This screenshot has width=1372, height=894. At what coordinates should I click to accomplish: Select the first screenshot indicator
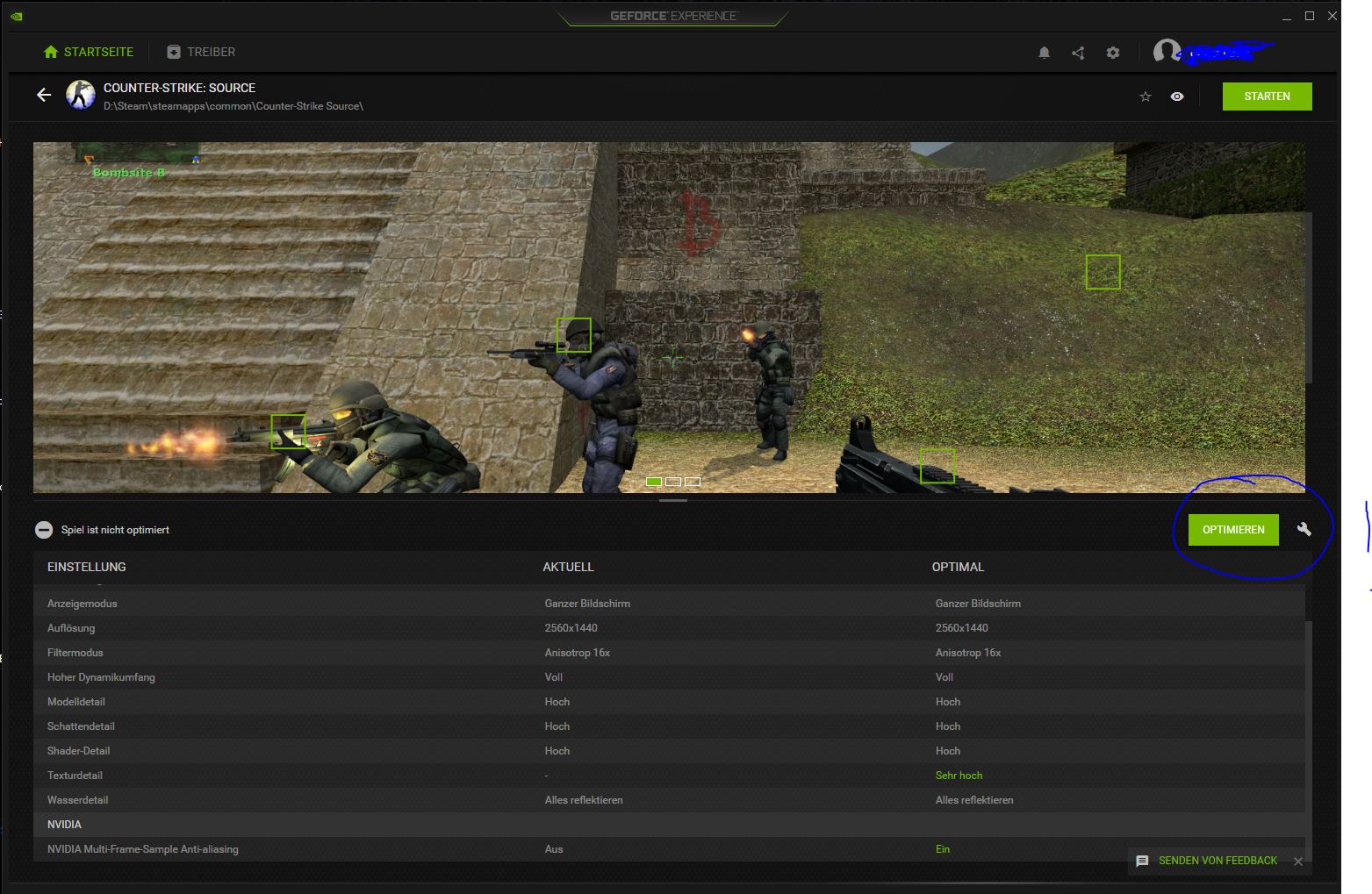click(654, 482)
